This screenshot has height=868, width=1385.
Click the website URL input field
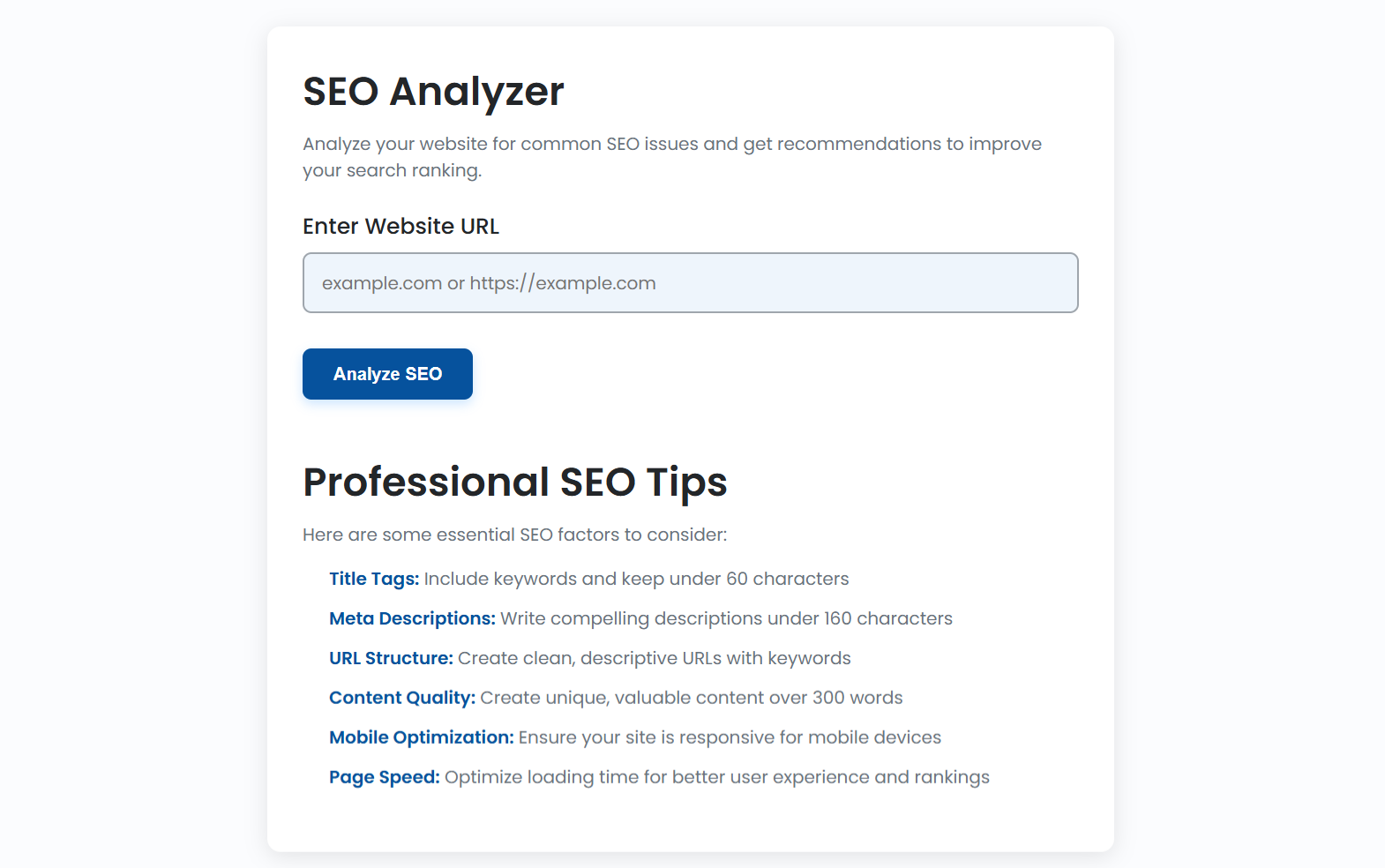[691, 282]
